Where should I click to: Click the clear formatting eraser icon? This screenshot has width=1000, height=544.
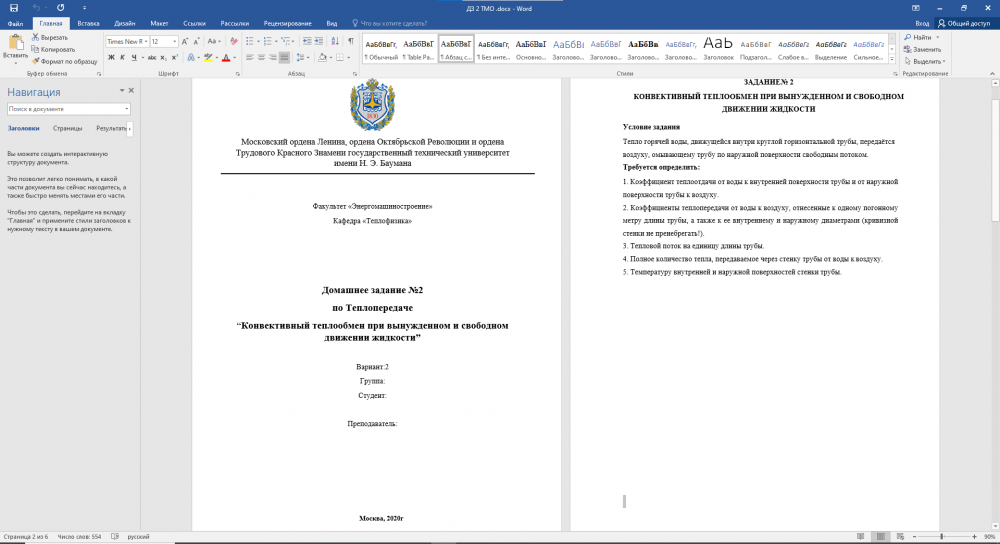[x=233, y=42]
